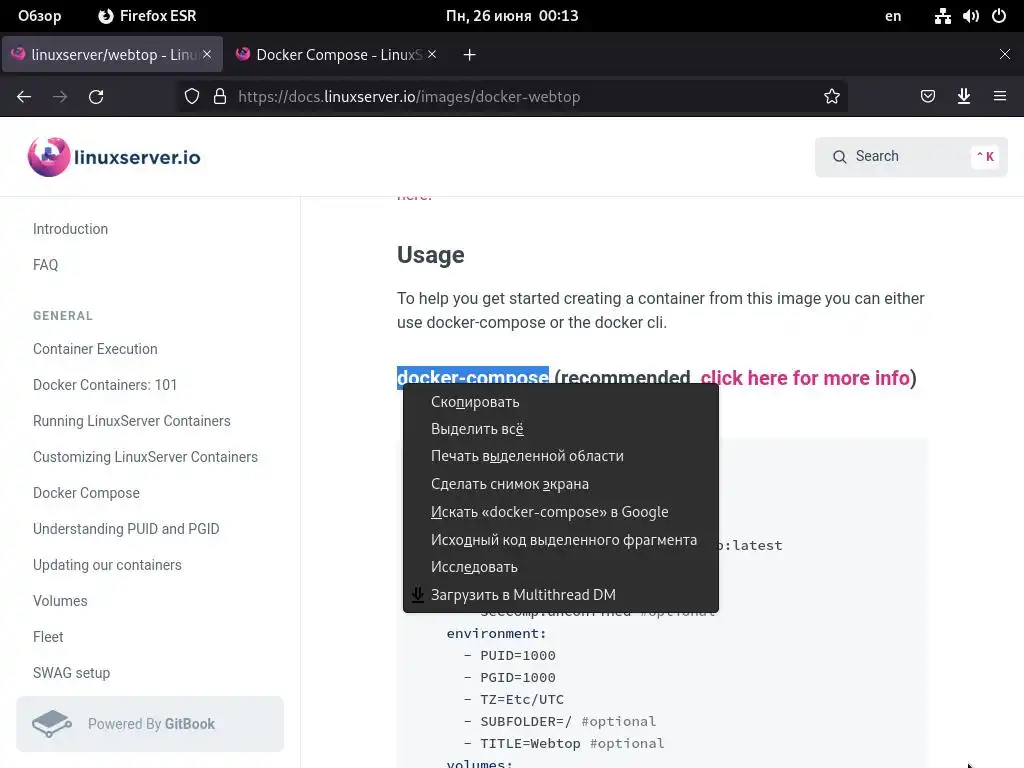Click the linuxserver.io logo
Viewport: 1024px width, 768px height.
pos(114,157)
